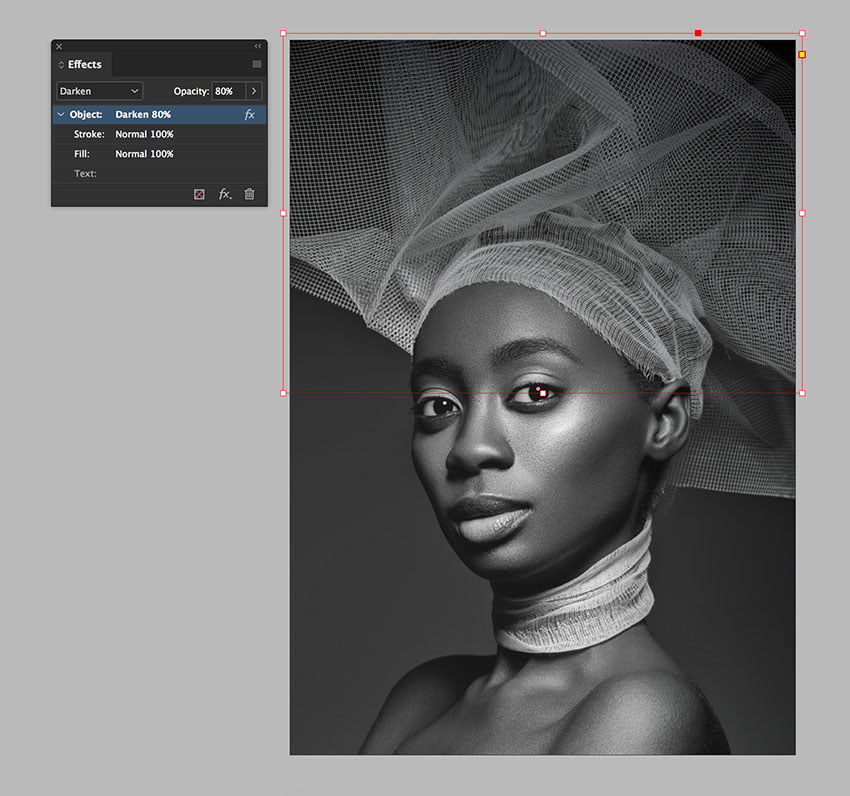Image resolution: width=850 pixels, height=796 pixels.
Task: Open the Opacity value arrow control
Action: pos(254,91)
